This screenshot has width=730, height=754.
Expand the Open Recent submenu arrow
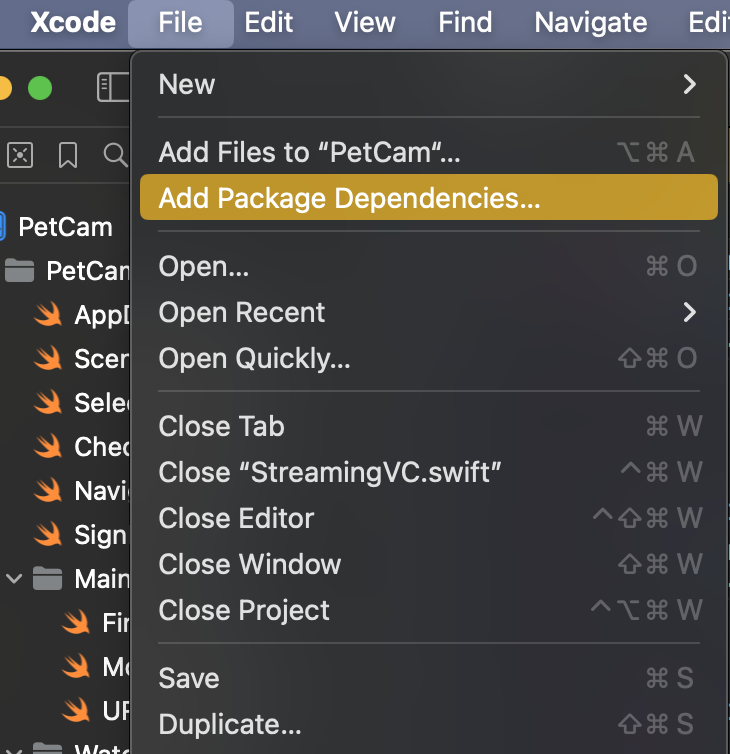(689, 312)
